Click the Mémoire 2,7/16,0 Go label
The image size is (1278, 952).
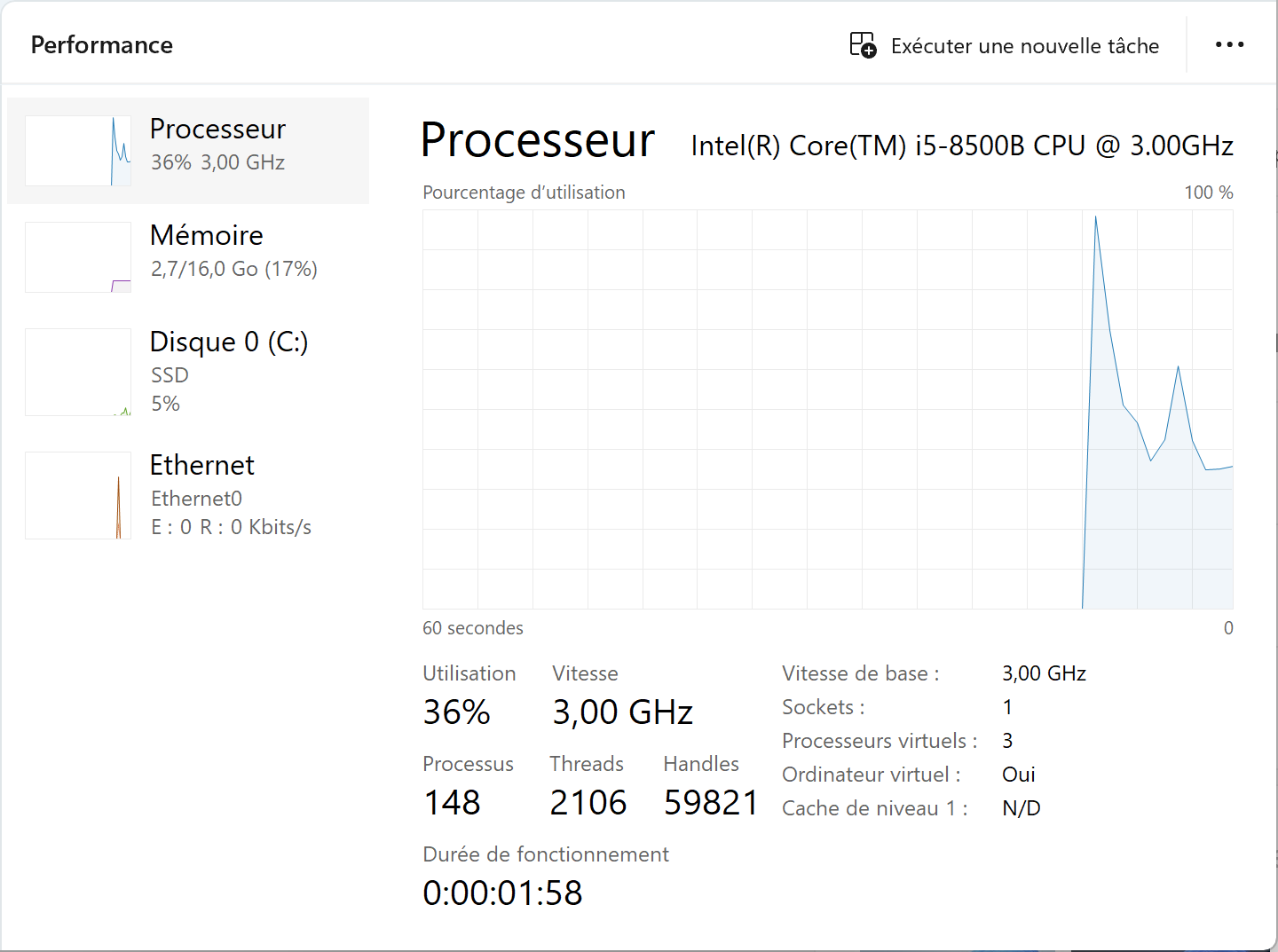(234, 269)
